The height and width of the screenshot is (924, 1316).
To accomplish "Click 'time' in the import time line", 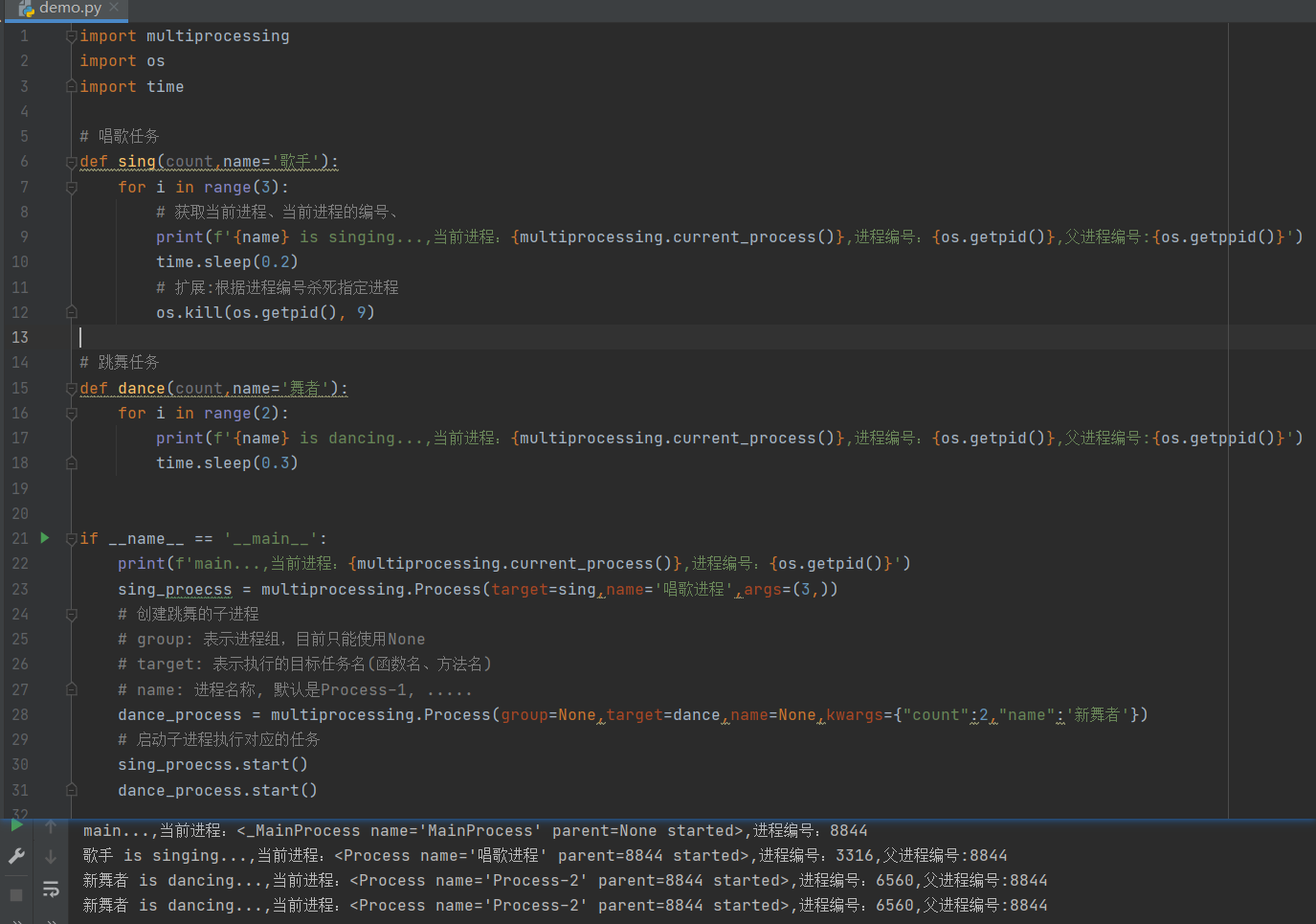I will click(x=165, y=86).
